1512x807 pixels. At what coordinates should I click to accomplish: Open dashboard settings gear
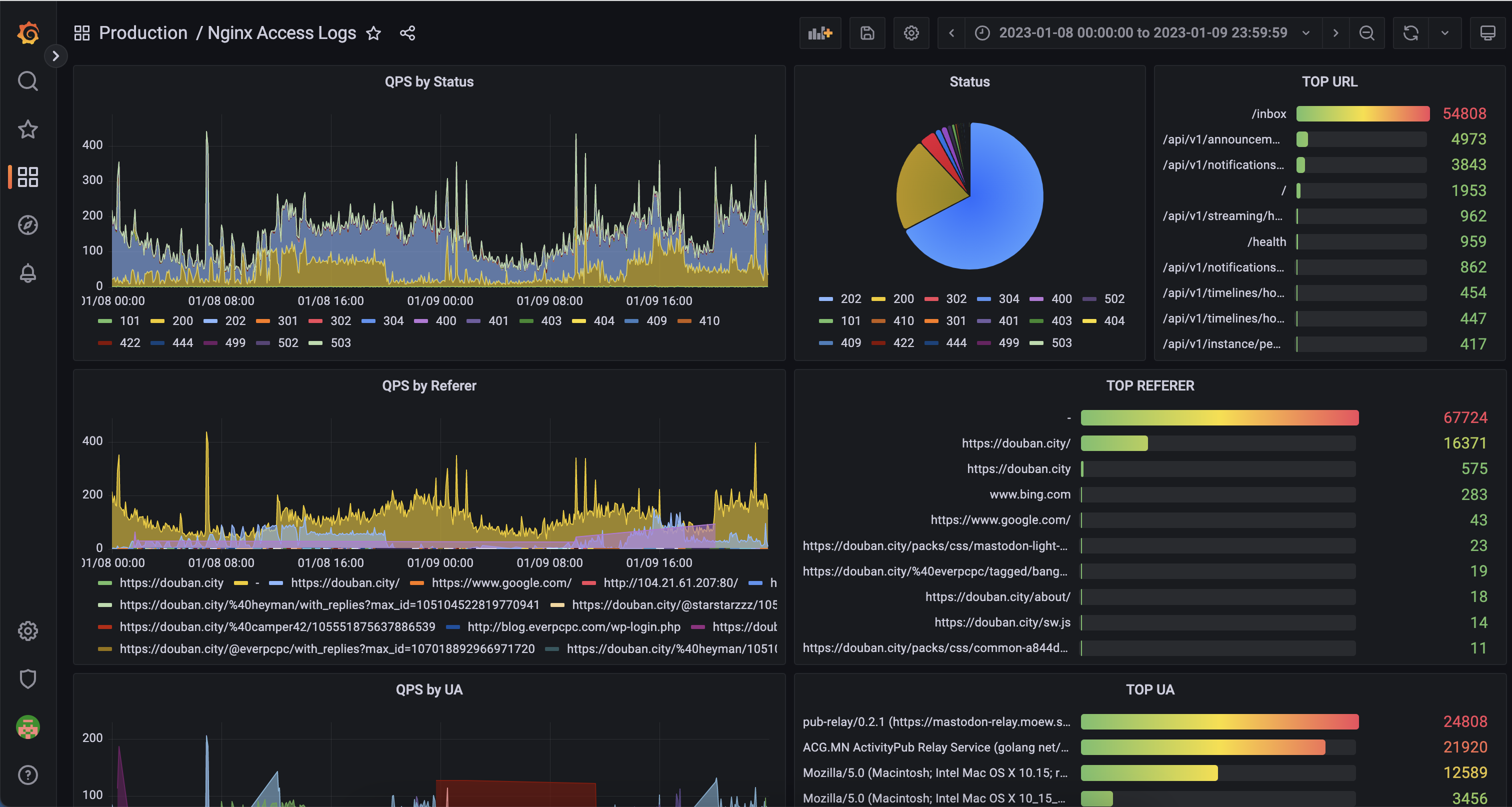pyautogui.click(x=911, y=33)
